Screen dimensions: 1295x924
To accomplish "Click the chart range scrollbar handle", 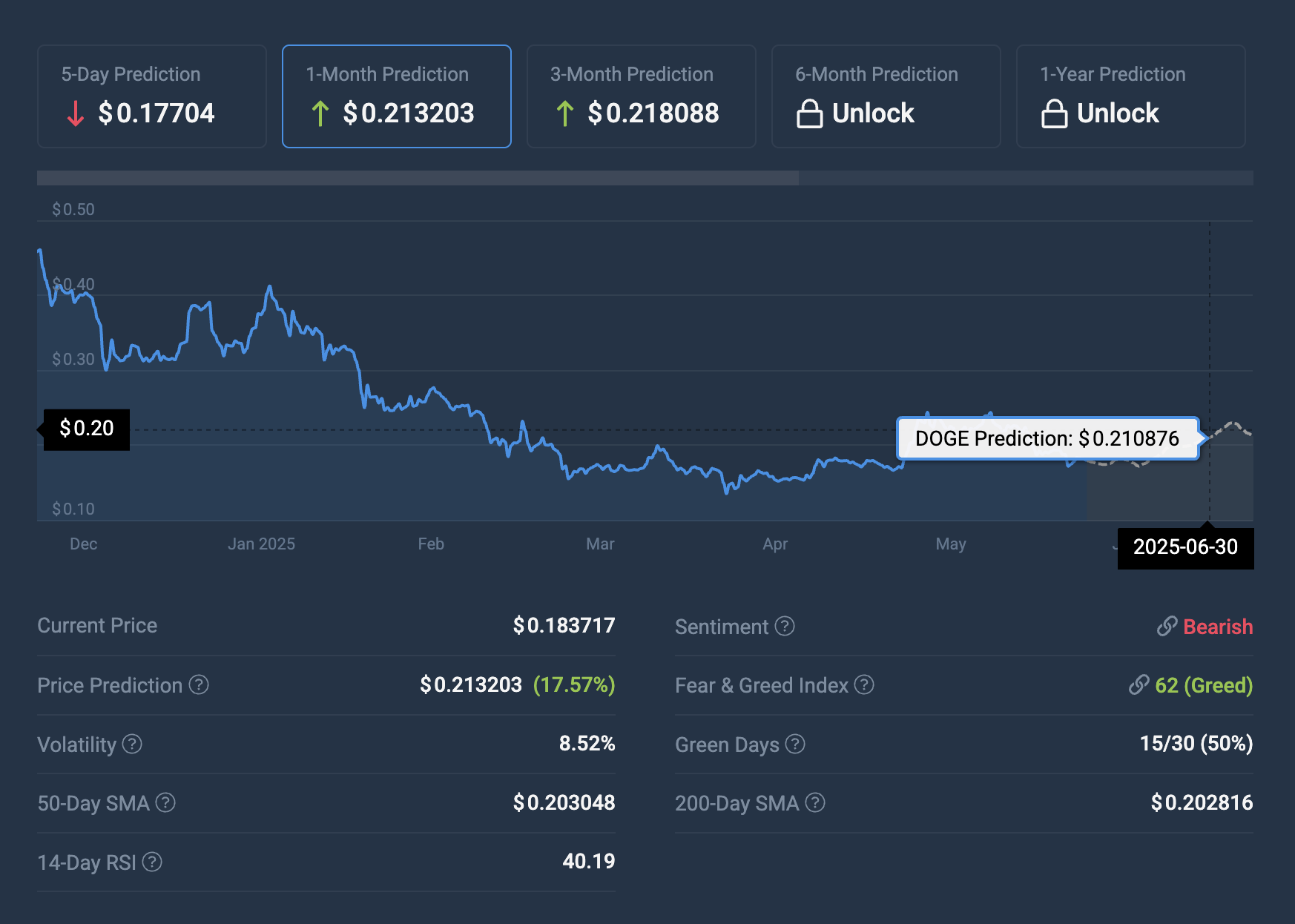I will [x=418, y=178].
